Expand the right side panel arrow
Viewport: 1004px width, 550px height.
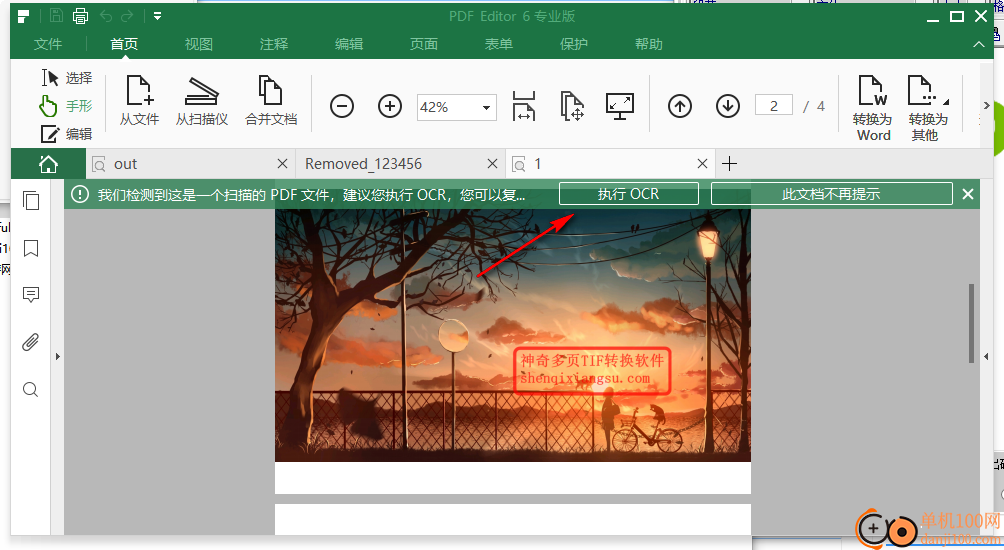point(986,357)
